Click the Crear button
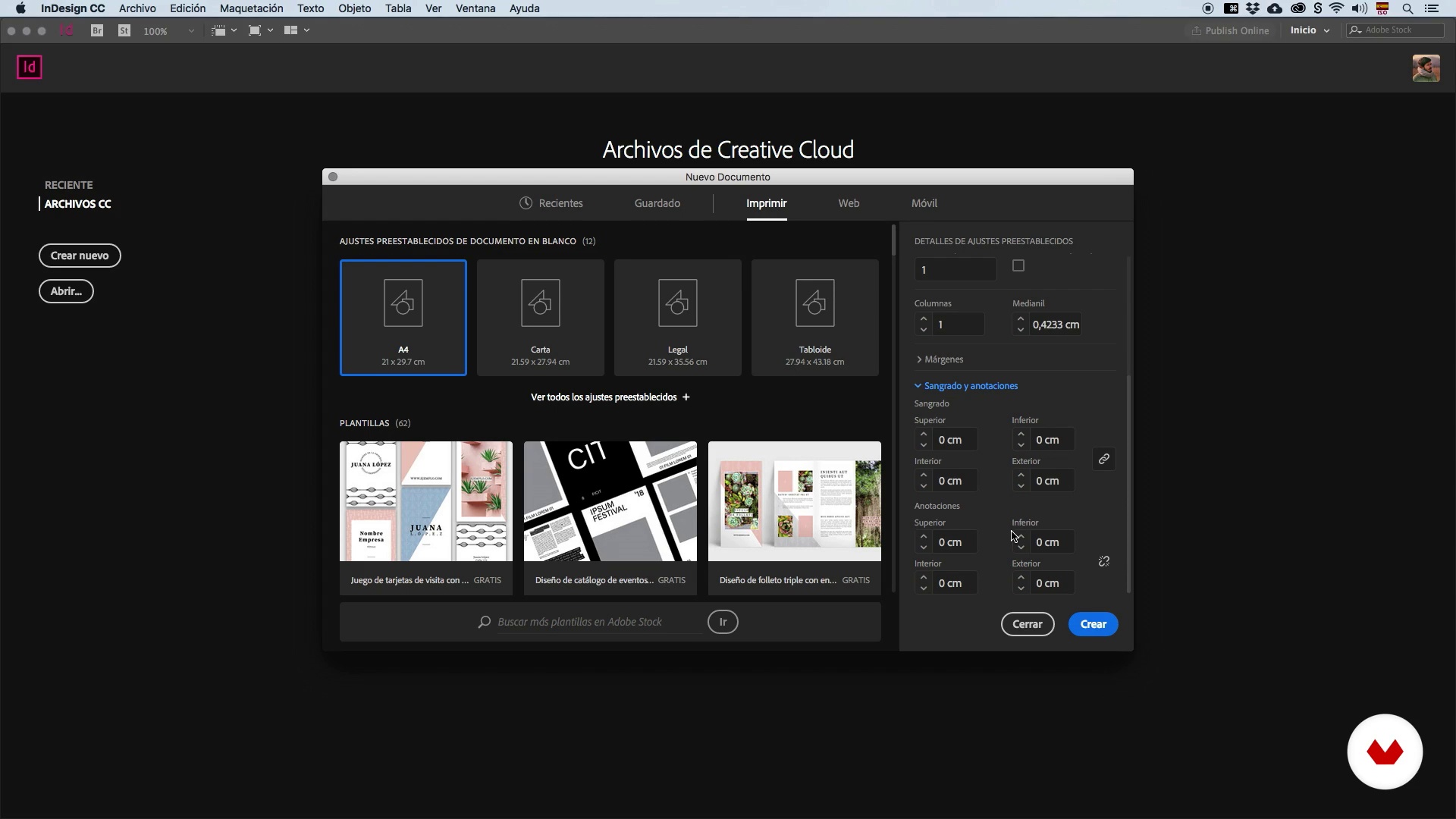The height and width of the screenshot is (819, 1456). tap(1093, 625)
